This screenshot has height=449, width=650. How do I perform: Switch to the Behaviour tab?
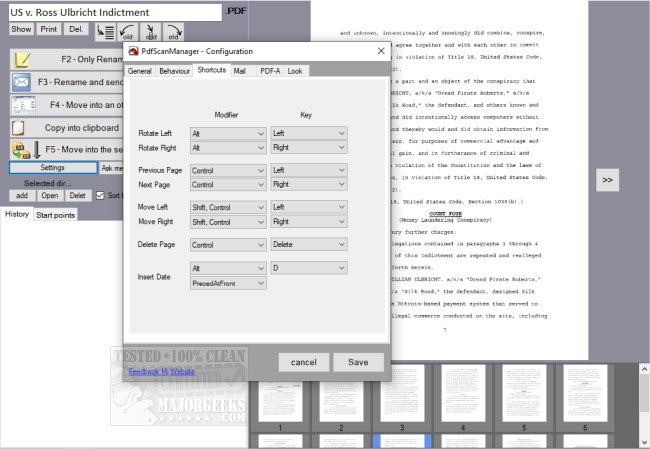pyautogui.click(x=175, y=71)
